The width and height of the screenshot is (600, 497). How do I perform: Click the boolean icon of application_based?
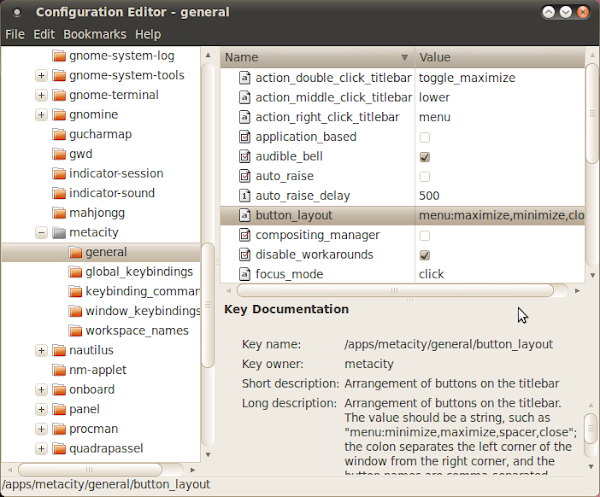tap(245, 137)
